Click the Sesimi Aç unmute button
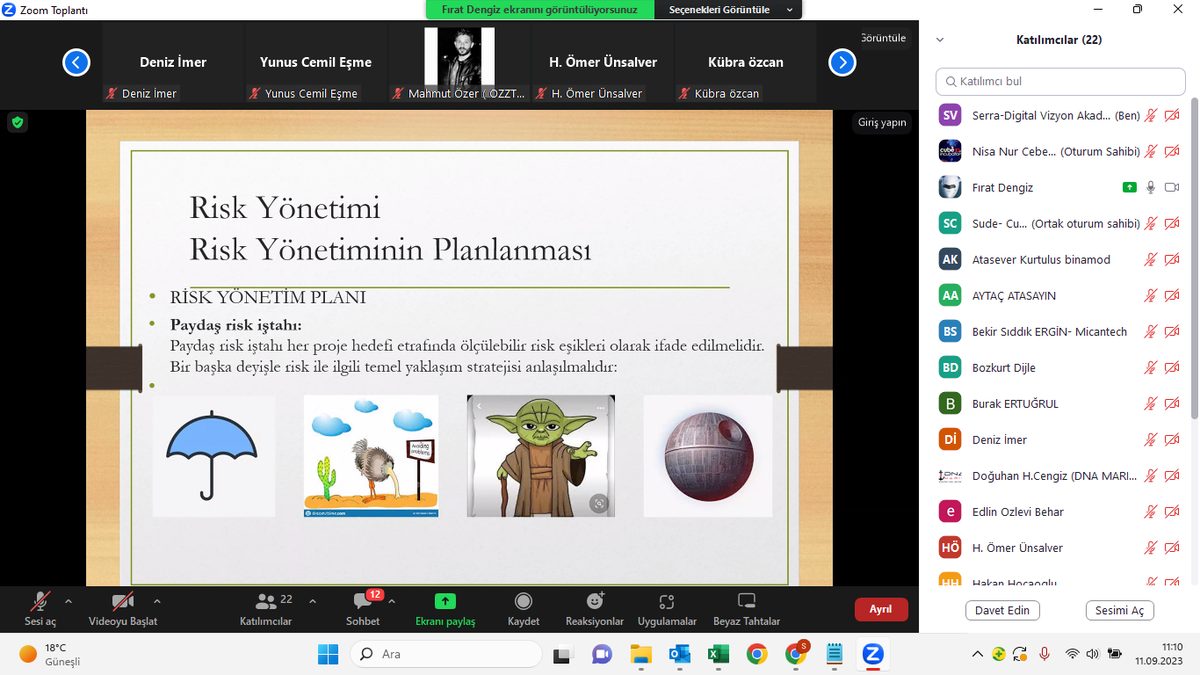This screenshot has height=675, width=1200. click(1119, 610)
